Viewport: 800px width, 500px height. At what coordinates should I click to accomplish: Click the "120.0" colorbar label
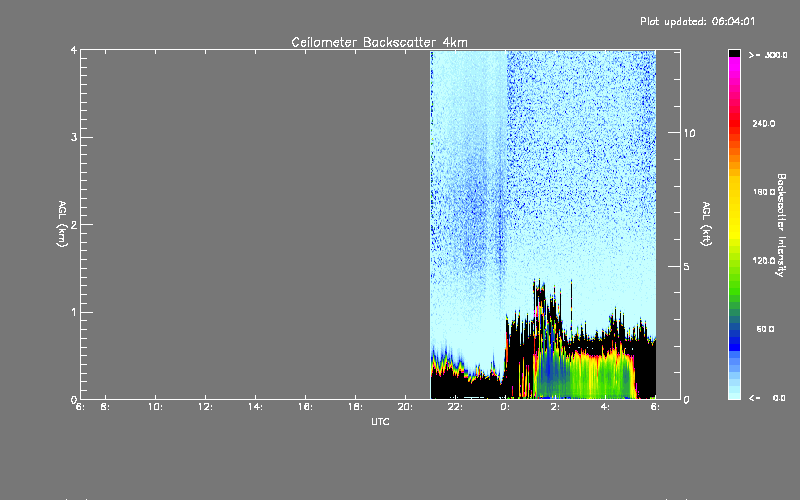click(x=764, y=260)
